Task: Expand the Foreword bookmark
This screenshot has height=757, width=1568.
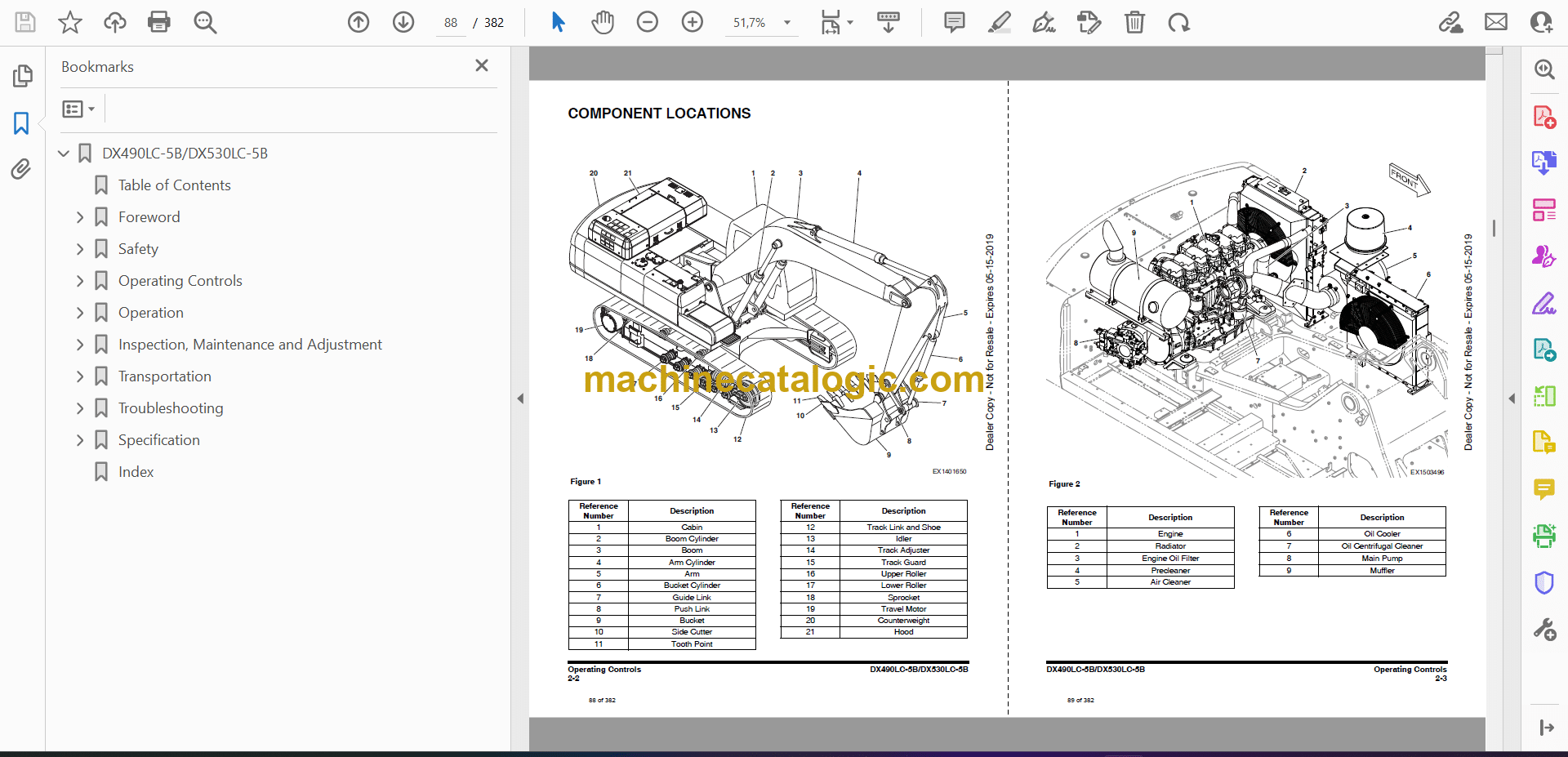Action: tap(80, 217)
